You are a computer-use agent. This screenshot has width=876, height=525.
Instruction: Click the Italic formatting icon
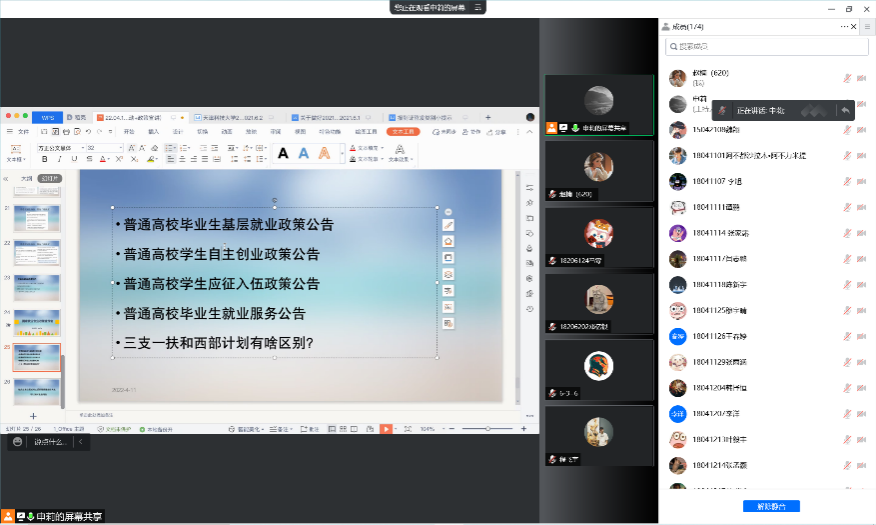60,159
